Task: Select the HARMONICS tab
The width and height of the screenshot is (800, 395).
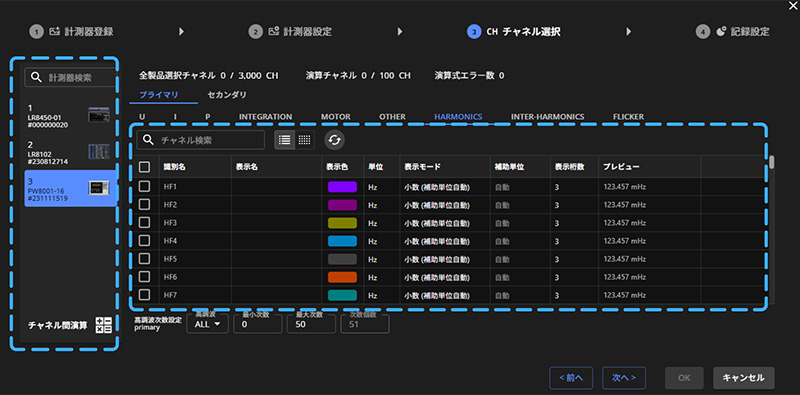Action: pyautogui.click(x=458, y=116)
